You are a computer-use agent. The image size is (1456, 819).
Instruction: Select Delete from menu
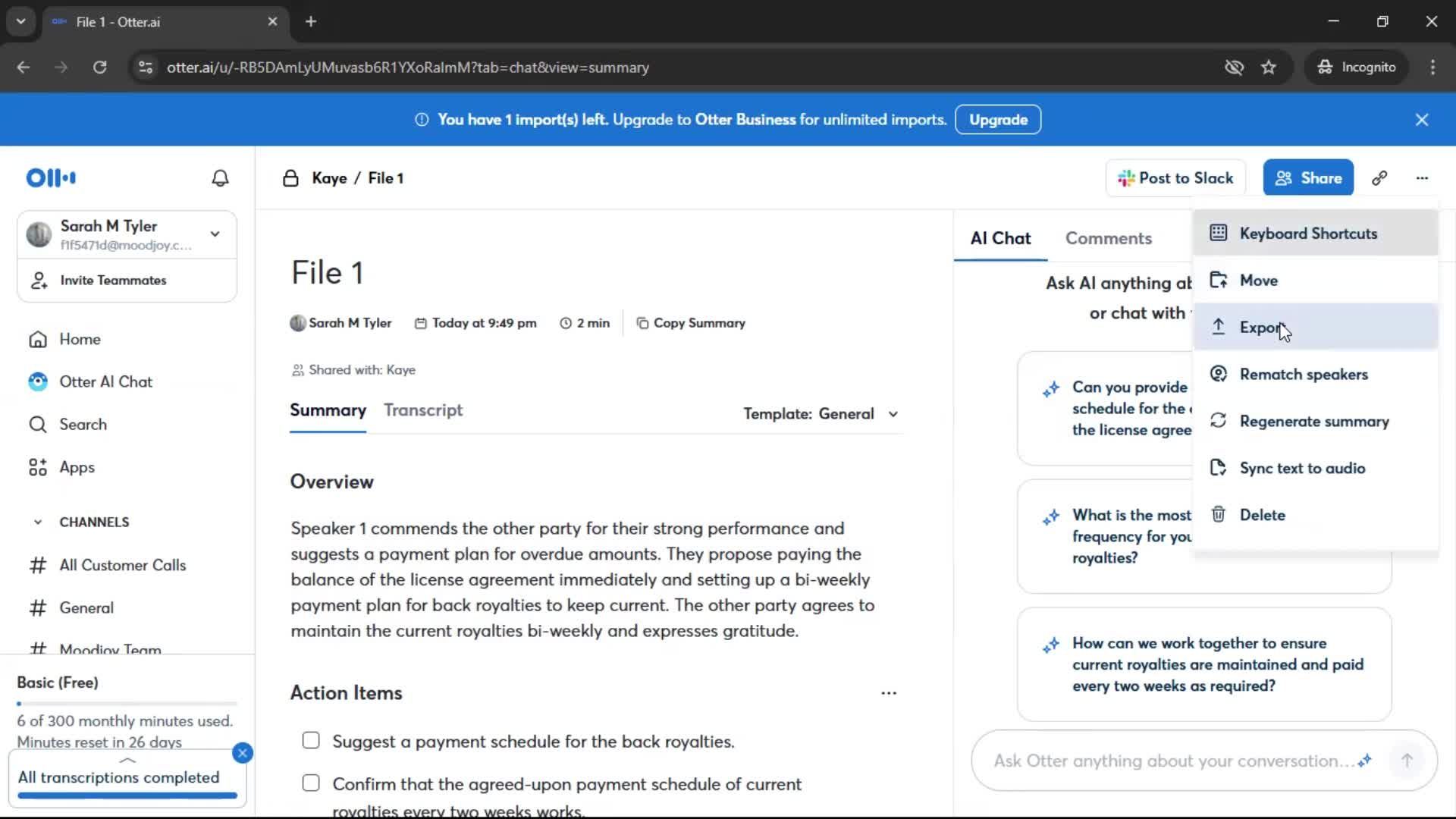click(1316, 515)
